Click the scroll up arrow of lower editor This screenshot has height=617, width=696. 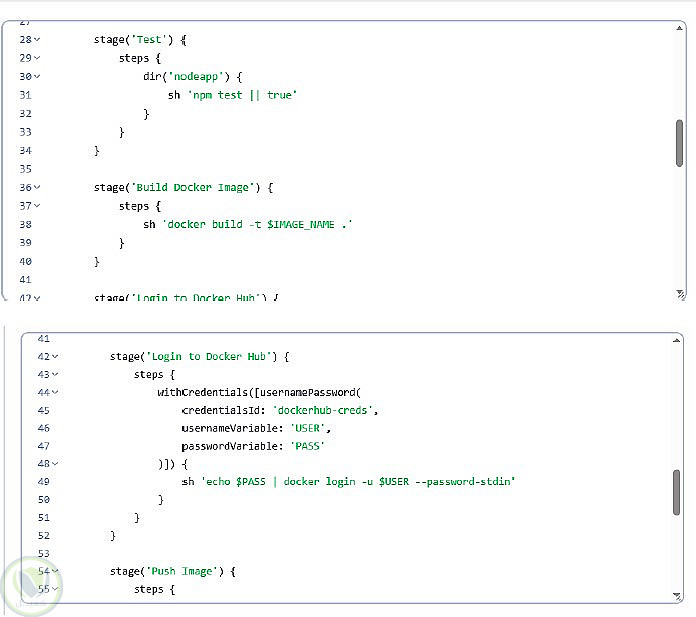(676, 340)
